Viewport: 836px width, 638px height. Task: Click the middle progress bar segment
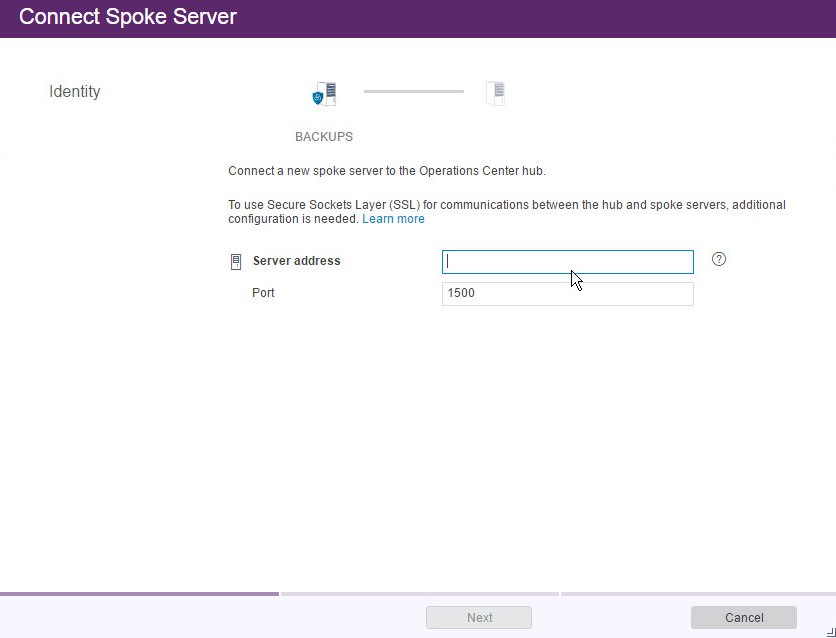(x=419, y=594)
